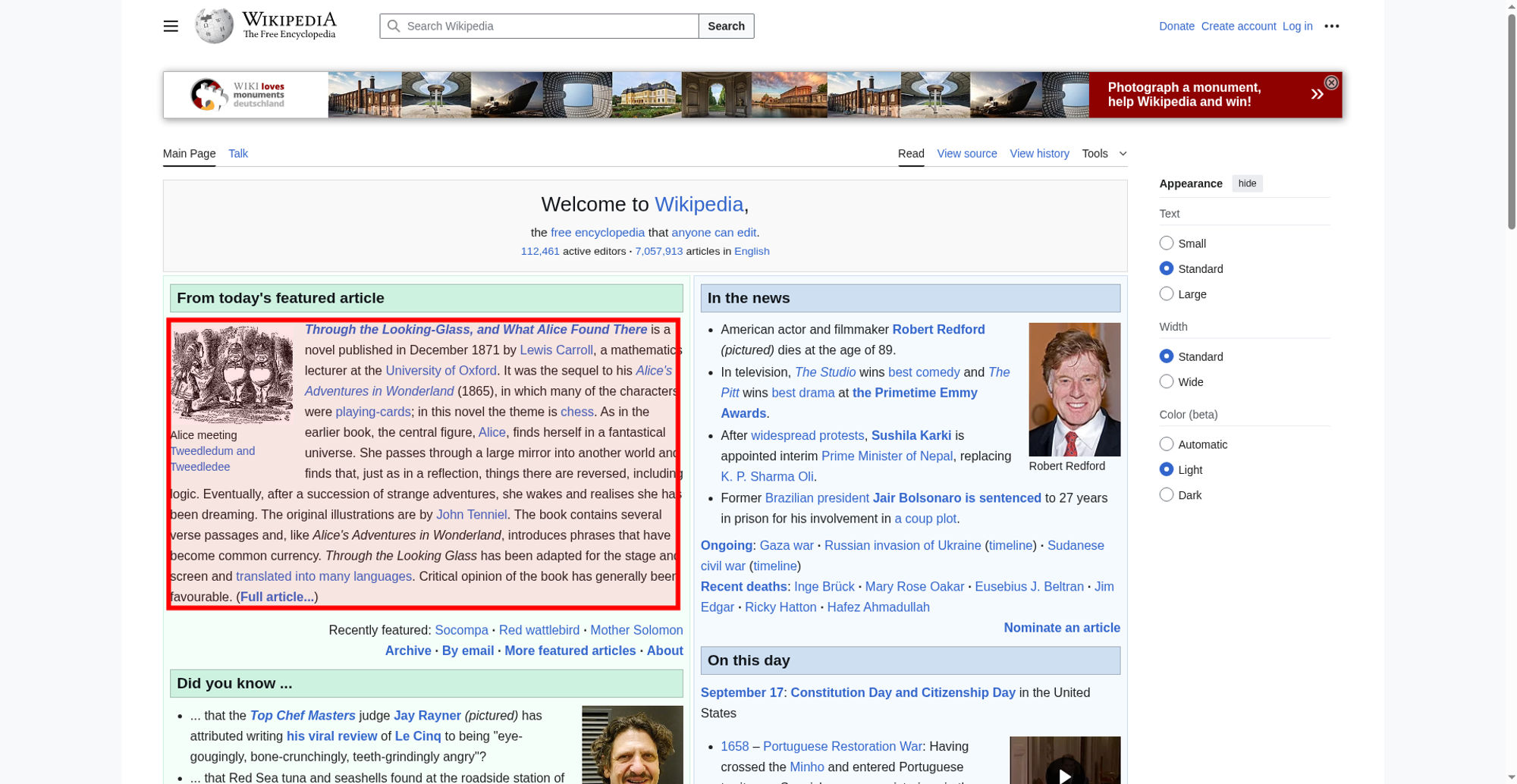Open More featured articles link
This screenshot has height=784, width=1517.
pyautogui.click(x=570, y=651)
